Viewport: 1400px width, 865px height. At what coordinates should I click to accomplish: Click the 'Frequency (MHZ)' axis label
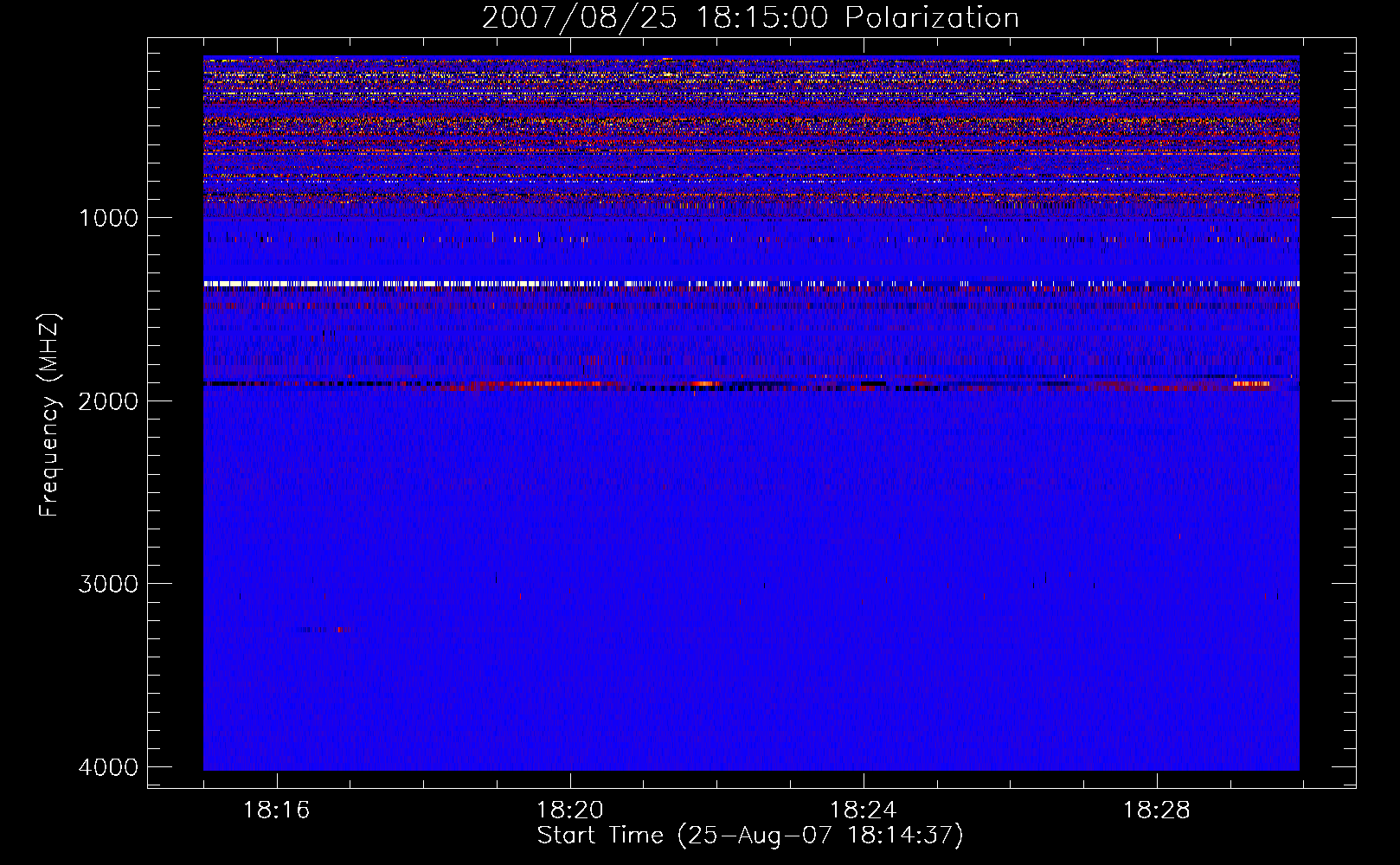pos(49,415)
